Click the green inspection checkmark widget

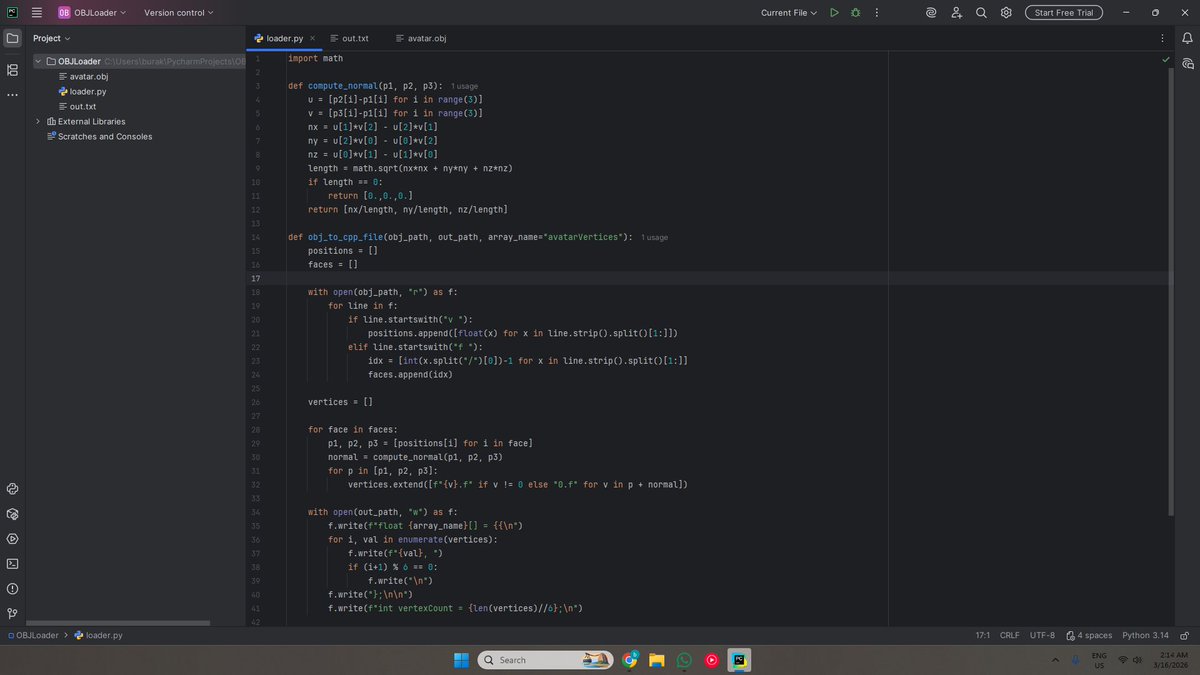point(1166,60)
